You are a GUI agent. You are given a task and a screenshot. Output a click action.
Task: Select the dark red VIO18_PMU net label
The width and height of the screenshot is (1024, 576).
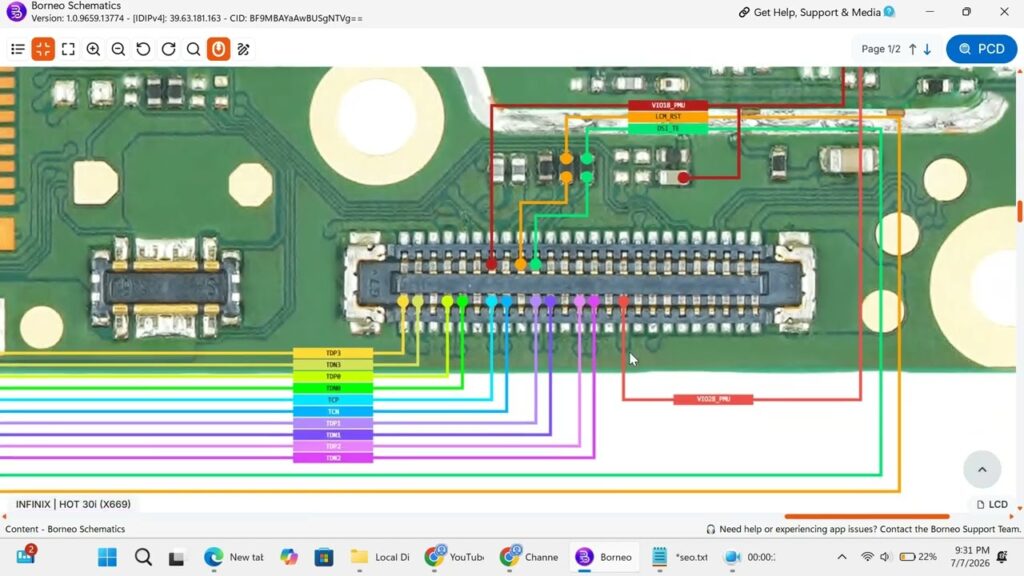click(667, 105)
